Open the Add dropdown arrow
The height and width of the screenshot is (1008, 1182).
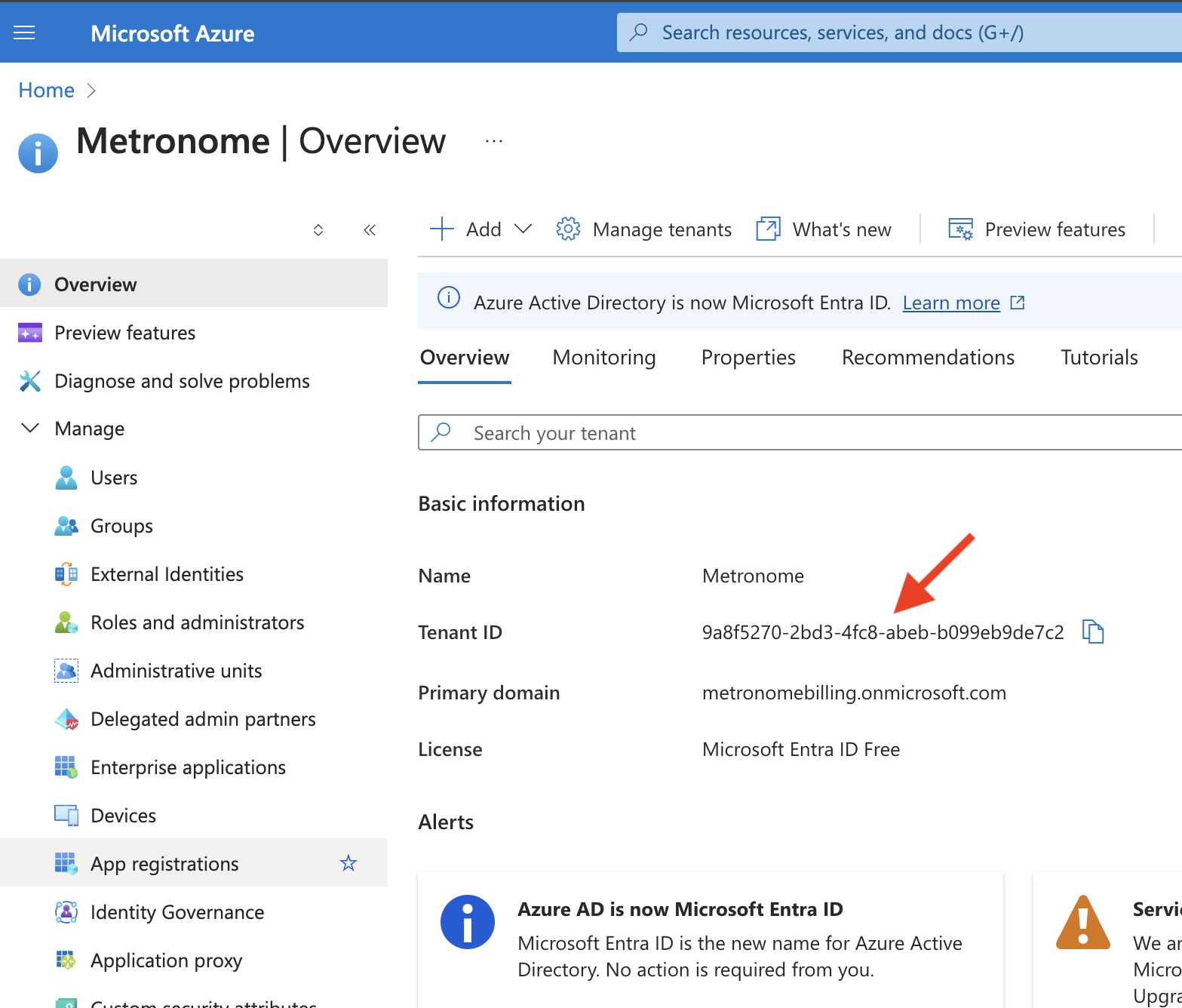pos(523,229)
